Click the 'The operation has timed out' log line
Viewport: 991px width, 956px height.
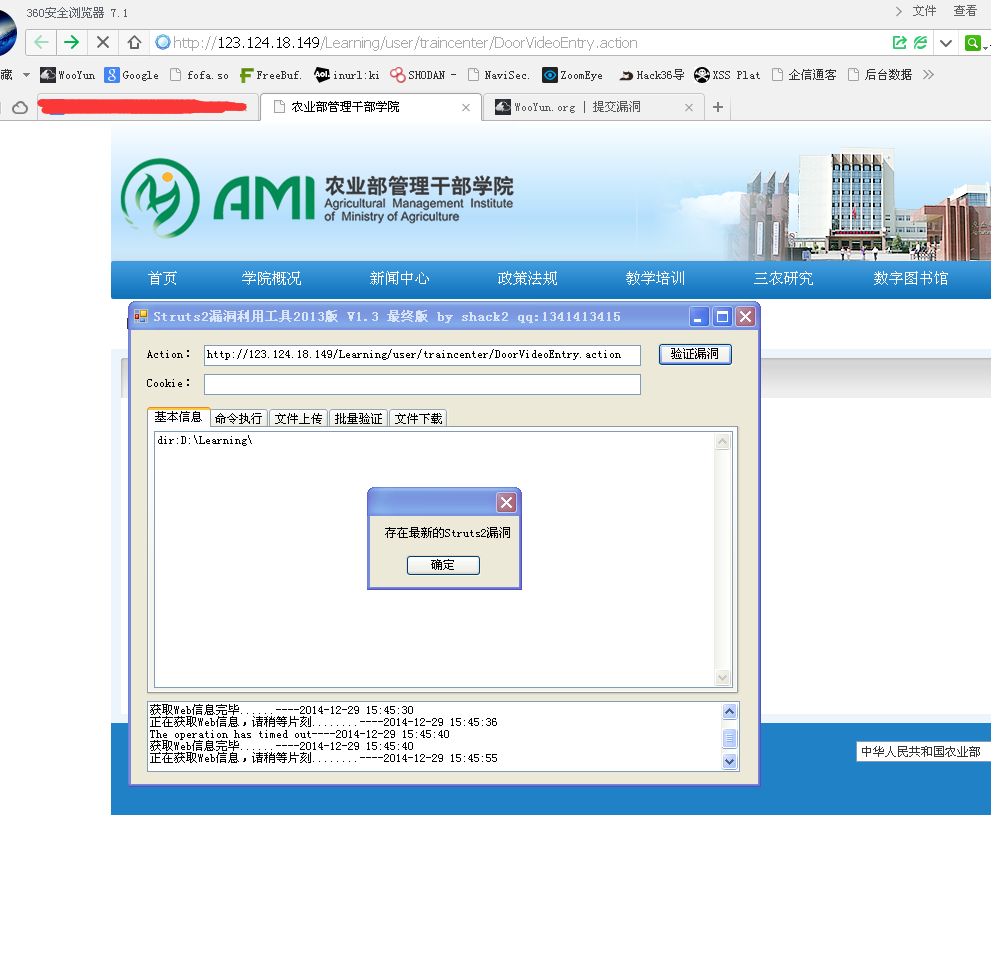[x=300, y=734]
